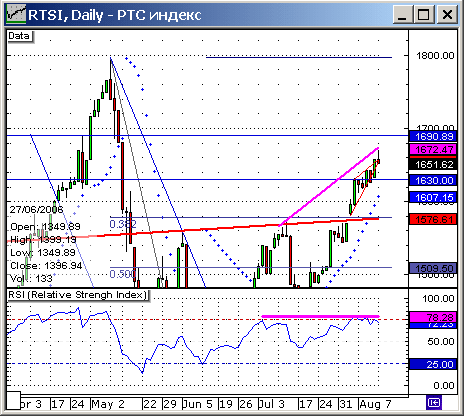Click the small white box at bottom-left corner

pyautogui.click(x=14, y=401)
